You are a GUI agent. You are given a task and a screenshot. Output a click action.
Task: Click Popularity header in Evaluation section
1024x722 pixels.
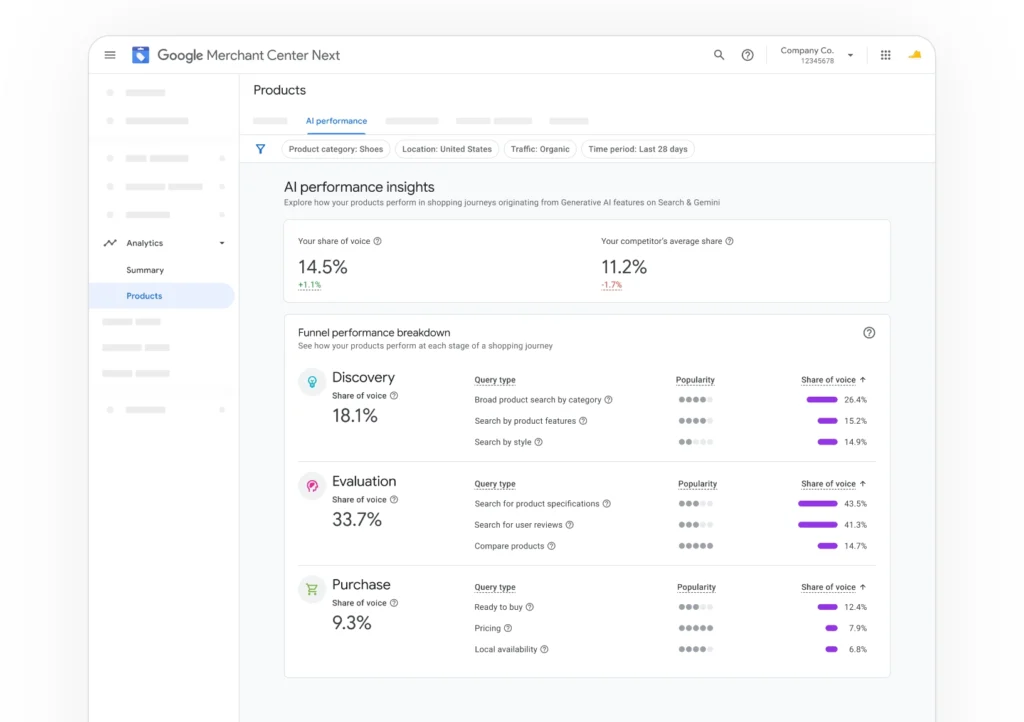tap(697, 484)
